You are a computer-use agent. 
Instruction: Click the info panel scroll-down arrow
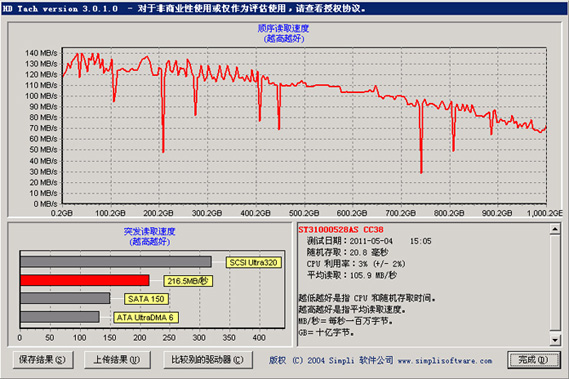[555, 340]
